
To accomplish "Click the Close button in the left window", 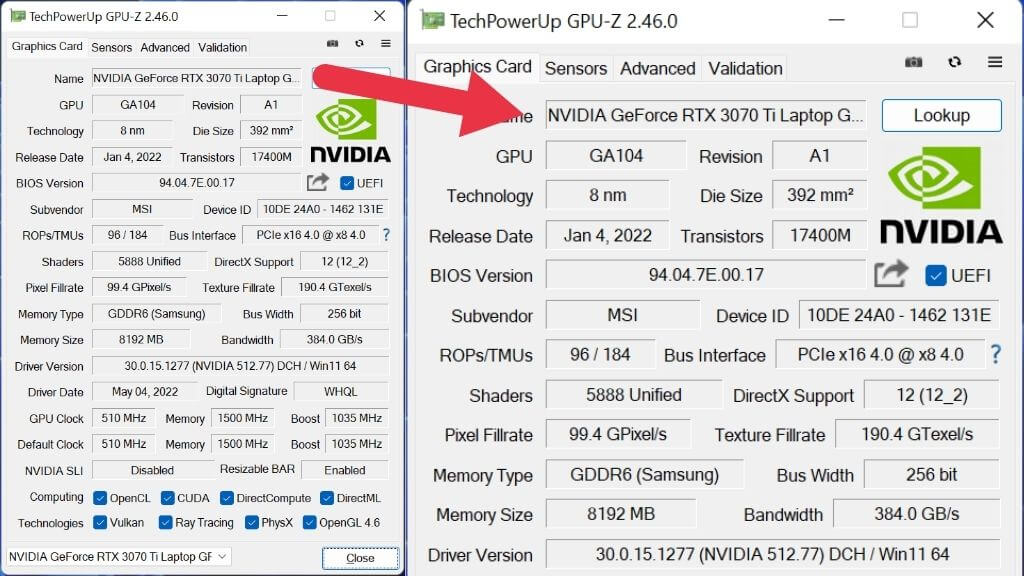I will click(360, 558).
